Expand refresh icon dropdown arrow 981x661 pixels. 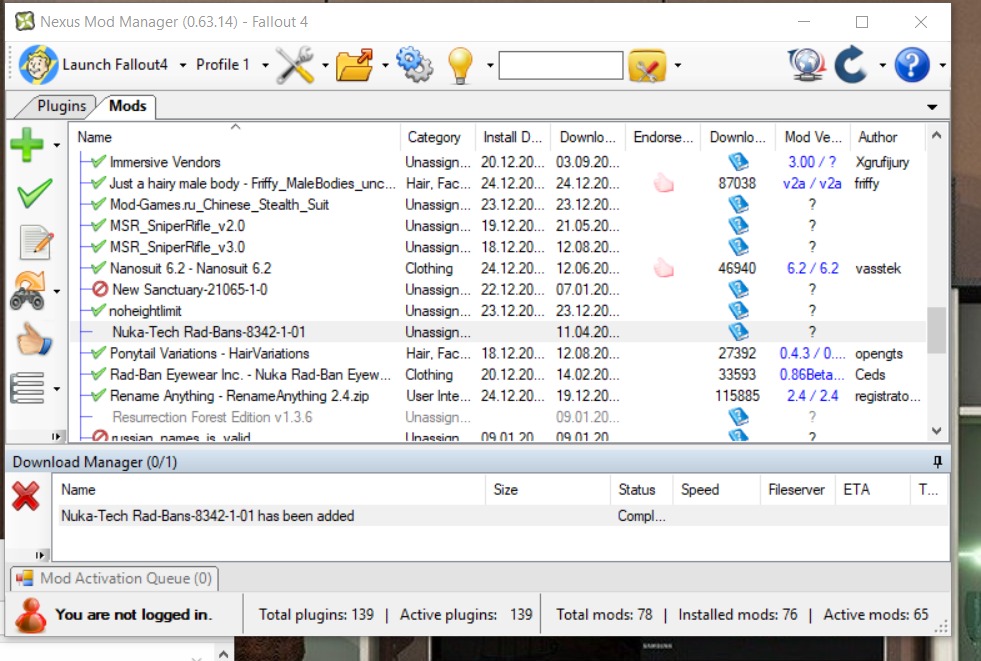pyautogui.click(x=882, y=65)
